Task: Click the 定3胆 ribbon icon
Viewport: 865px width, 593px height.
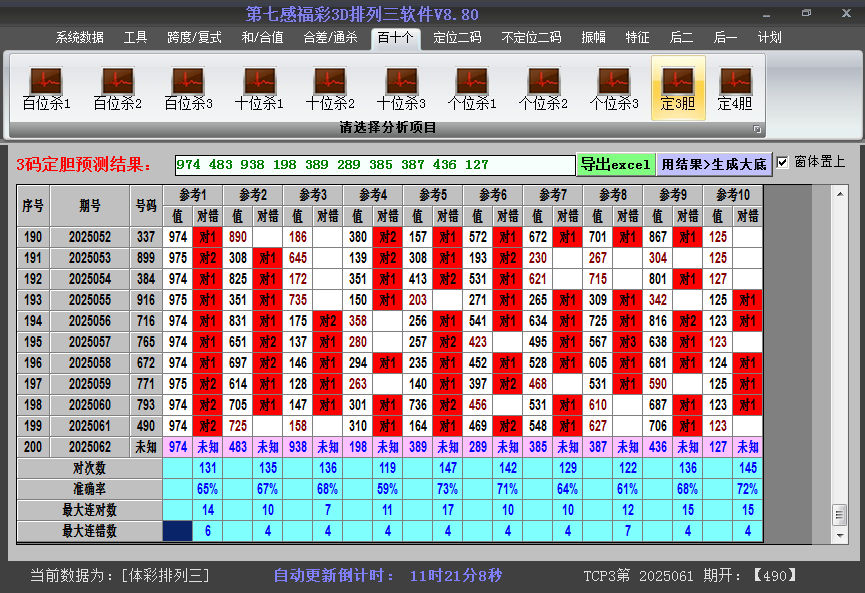Action: (678, 89)
